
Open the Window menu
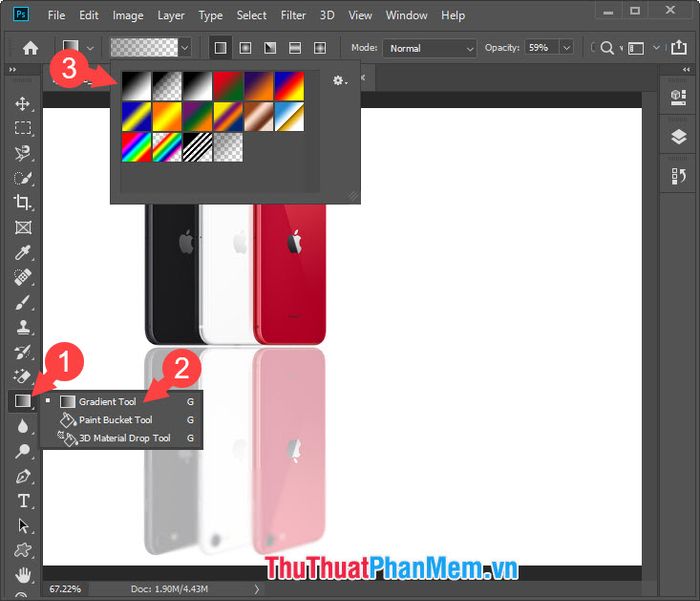406,15
